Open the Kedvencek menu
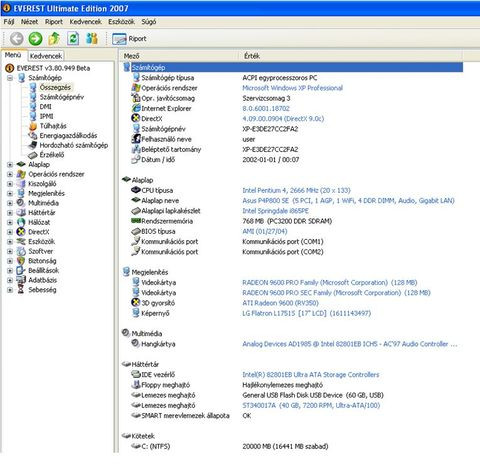Viewport: 480px width, 466px height. click(x=85, y=22)
